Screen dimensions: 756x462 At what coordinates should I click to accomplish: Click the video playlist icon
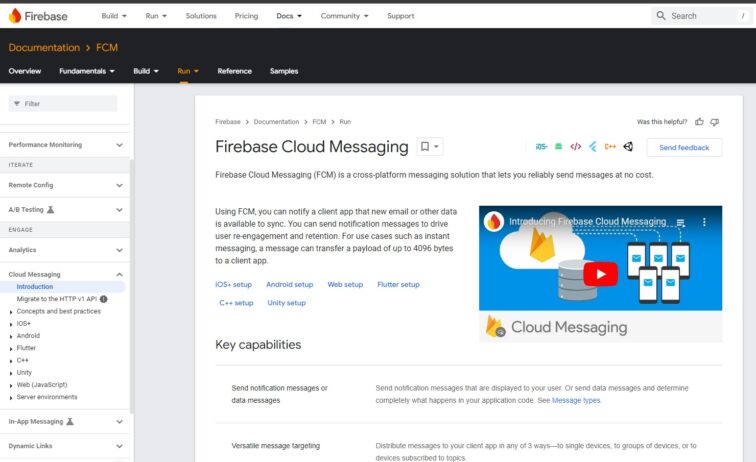click(x=680, y=222)
